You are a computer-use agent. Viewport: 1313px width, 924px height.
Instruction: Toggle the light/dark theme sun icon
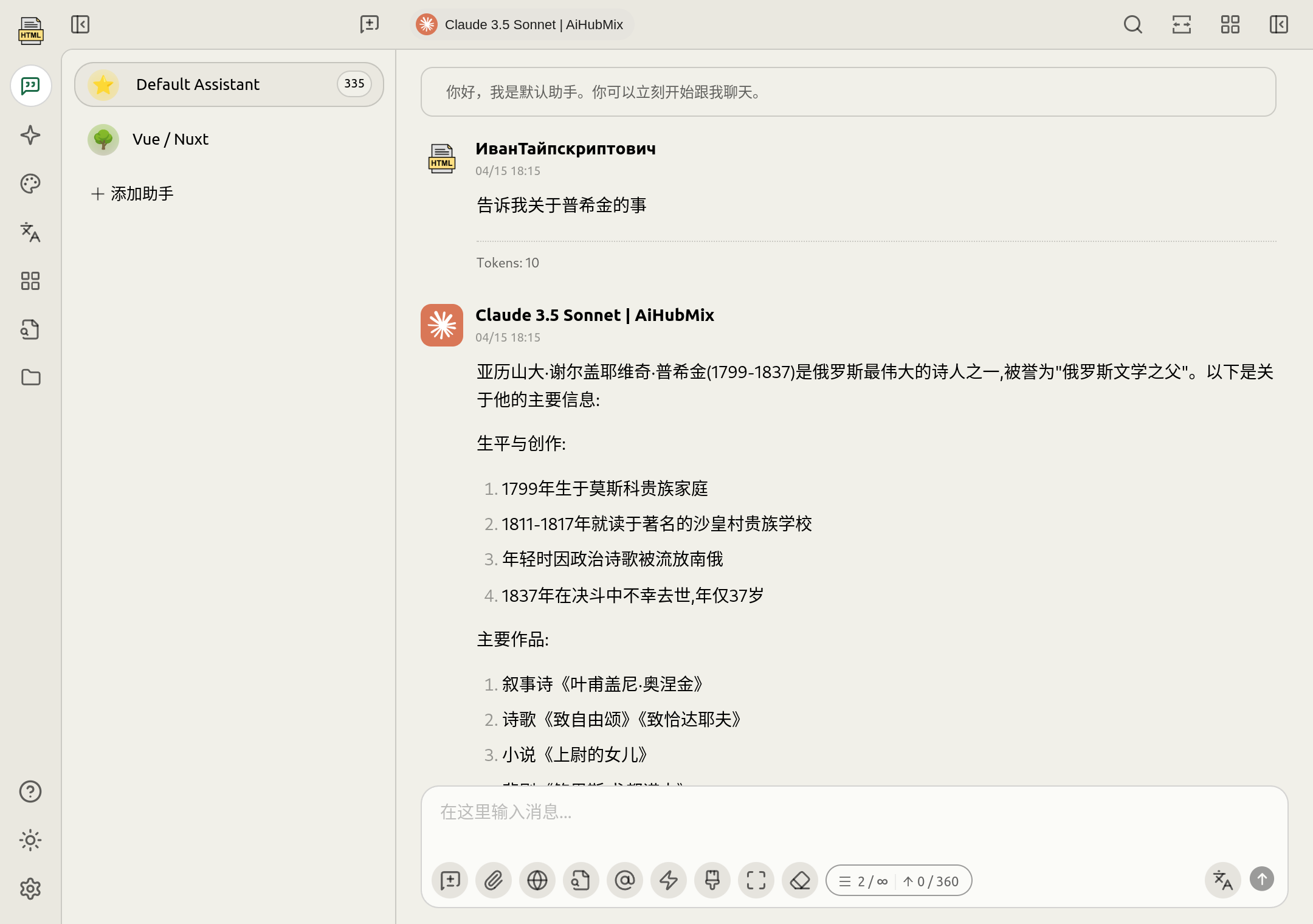click(x=30, y=840)
